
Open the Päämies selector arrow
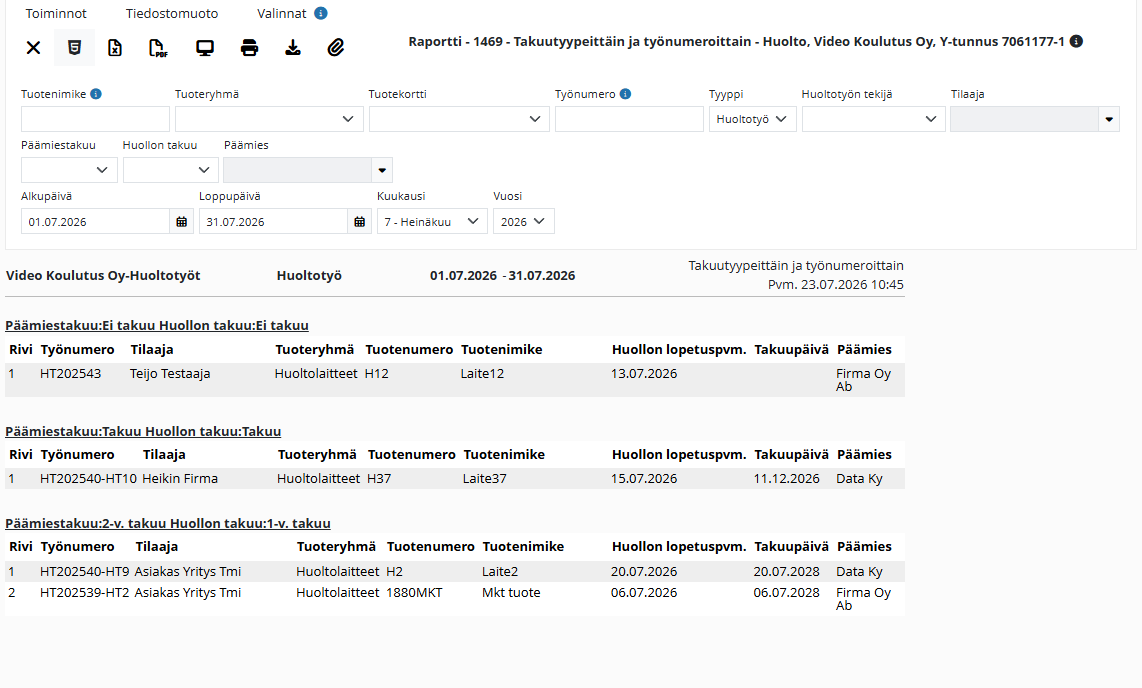(x=382, y=170)
